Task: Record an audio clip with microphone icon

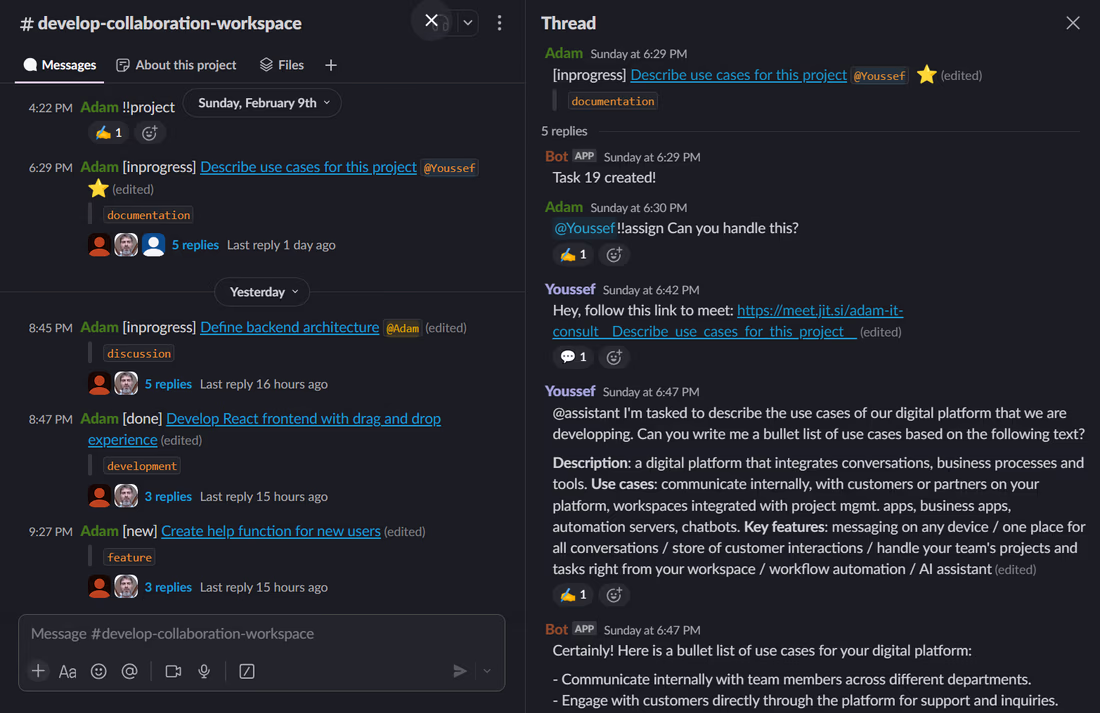Action: pos(204,671)
